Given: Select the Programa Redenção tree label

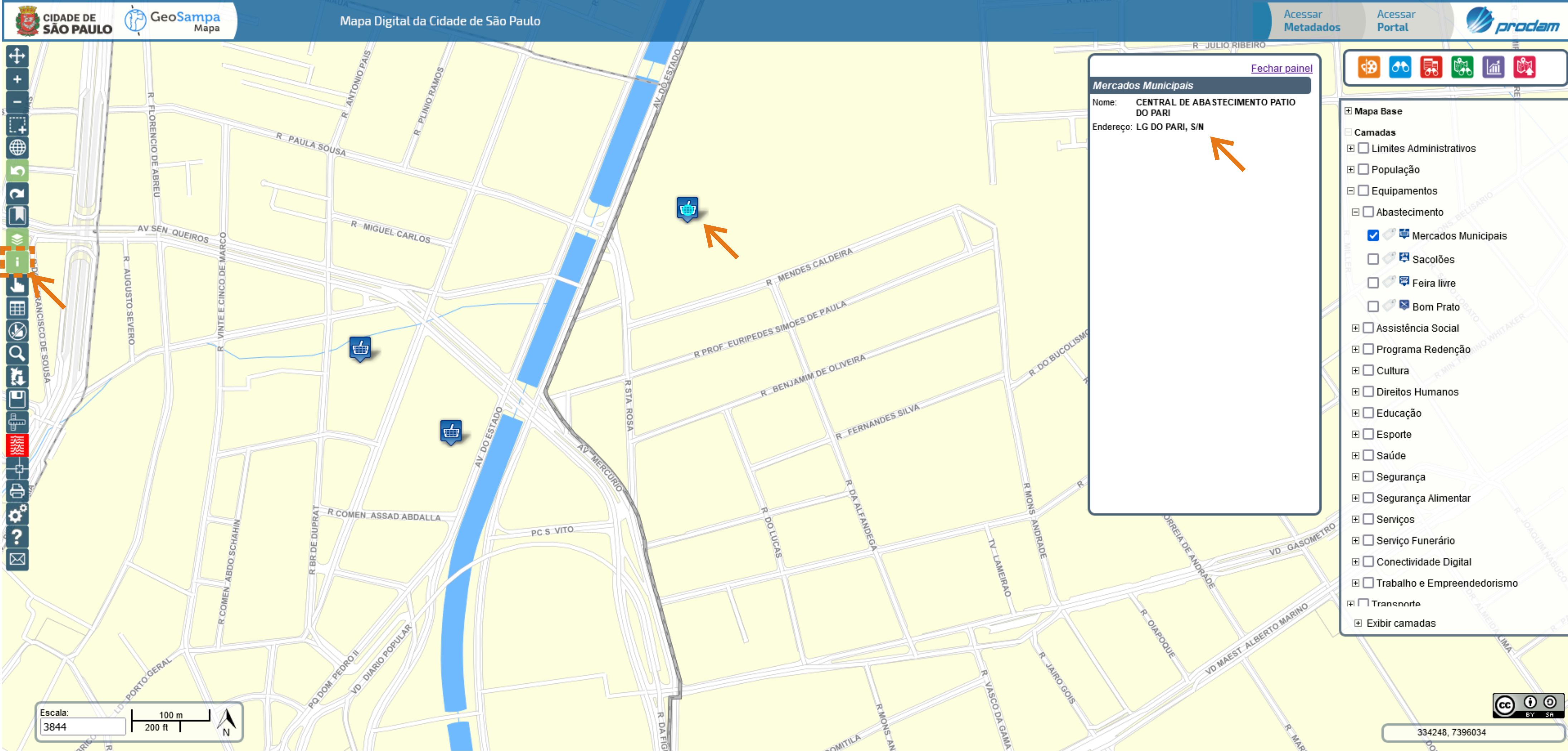Looking at the screenshot, I should 1423,349.
